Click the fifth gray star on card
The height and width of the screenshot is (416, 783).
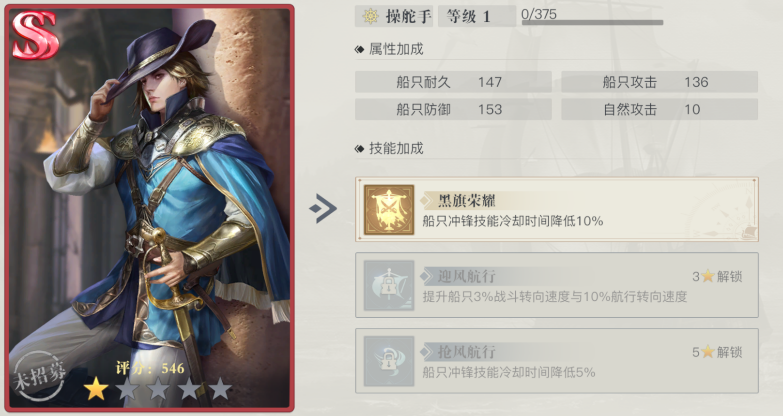pos(220,389)
